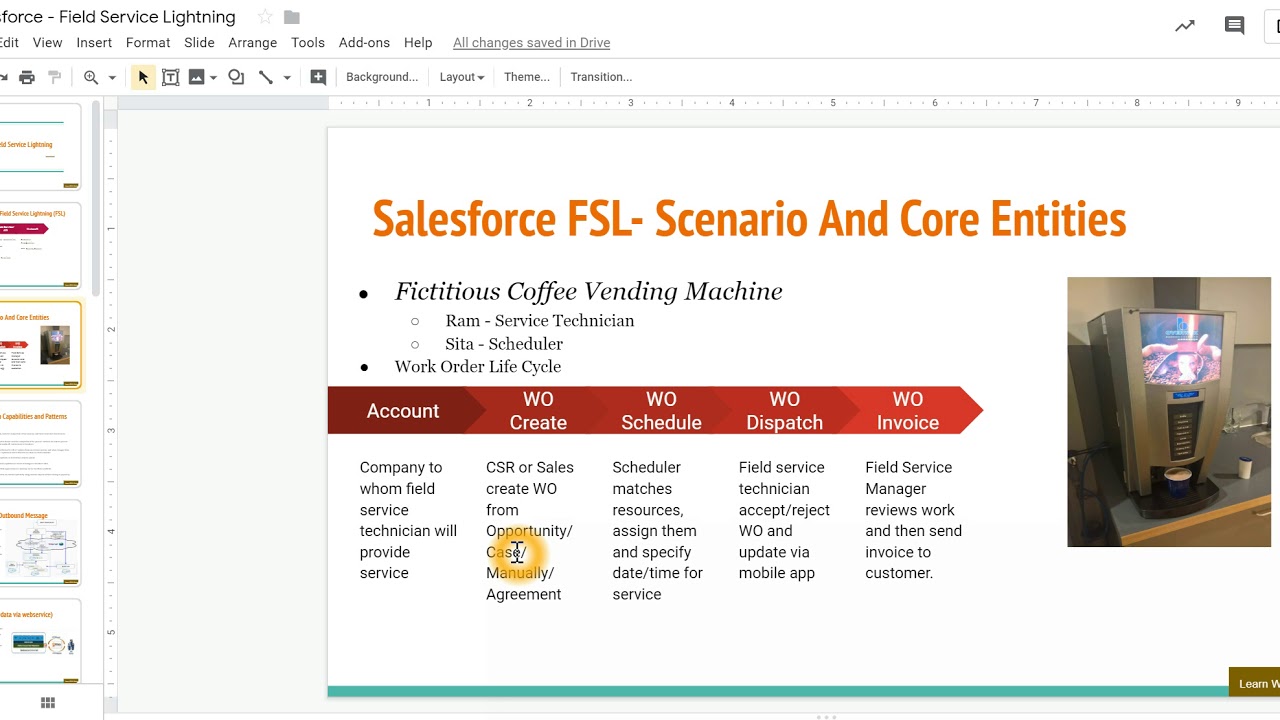This screenshot has width=1280, height=720.
Task: Click the add comment icon
Action: 318,77
